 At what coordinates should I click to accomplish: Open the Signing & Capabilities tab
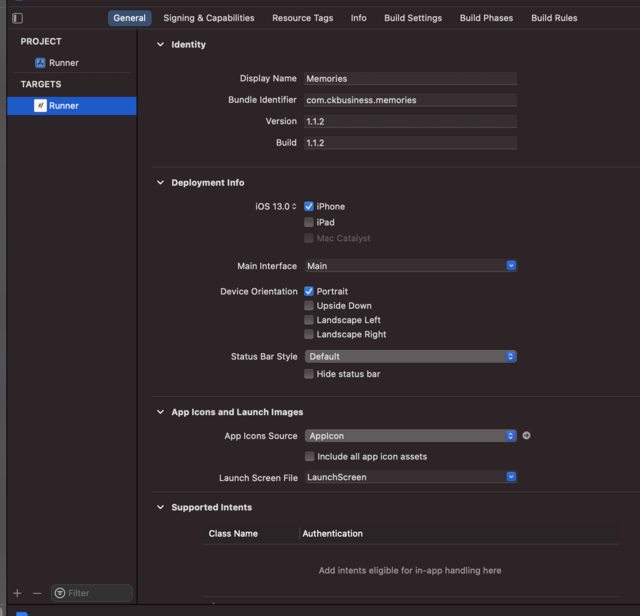point(209,18)
